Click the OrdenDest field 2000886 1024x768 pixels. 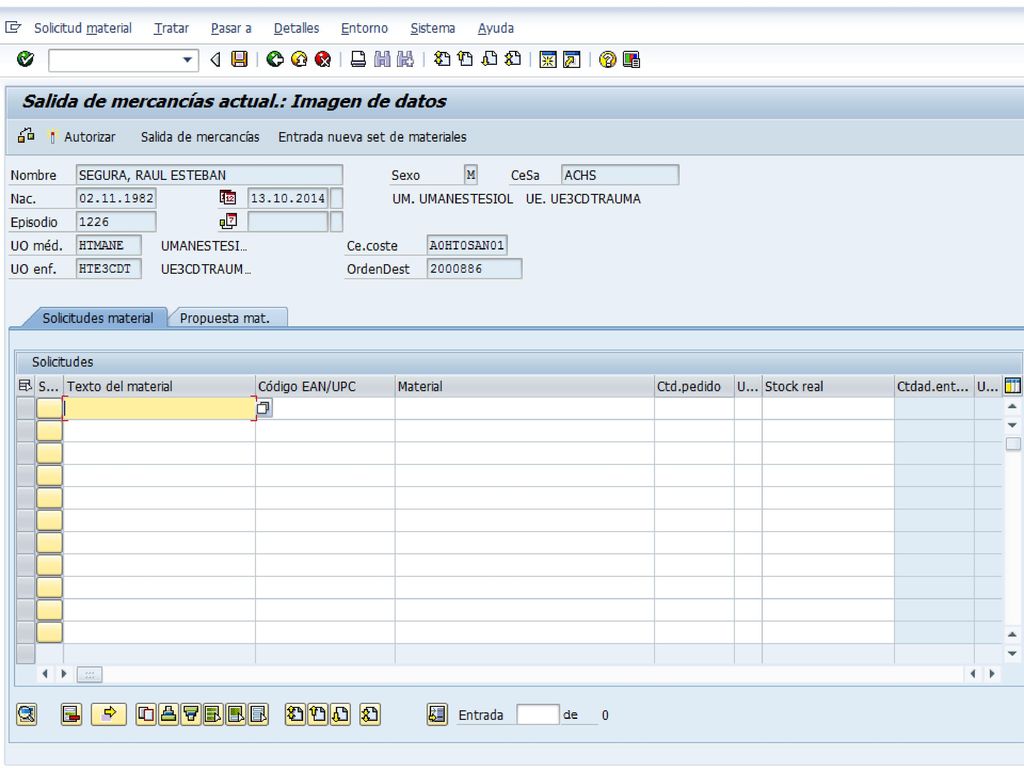pyautogui.click(x=474, y=268)
